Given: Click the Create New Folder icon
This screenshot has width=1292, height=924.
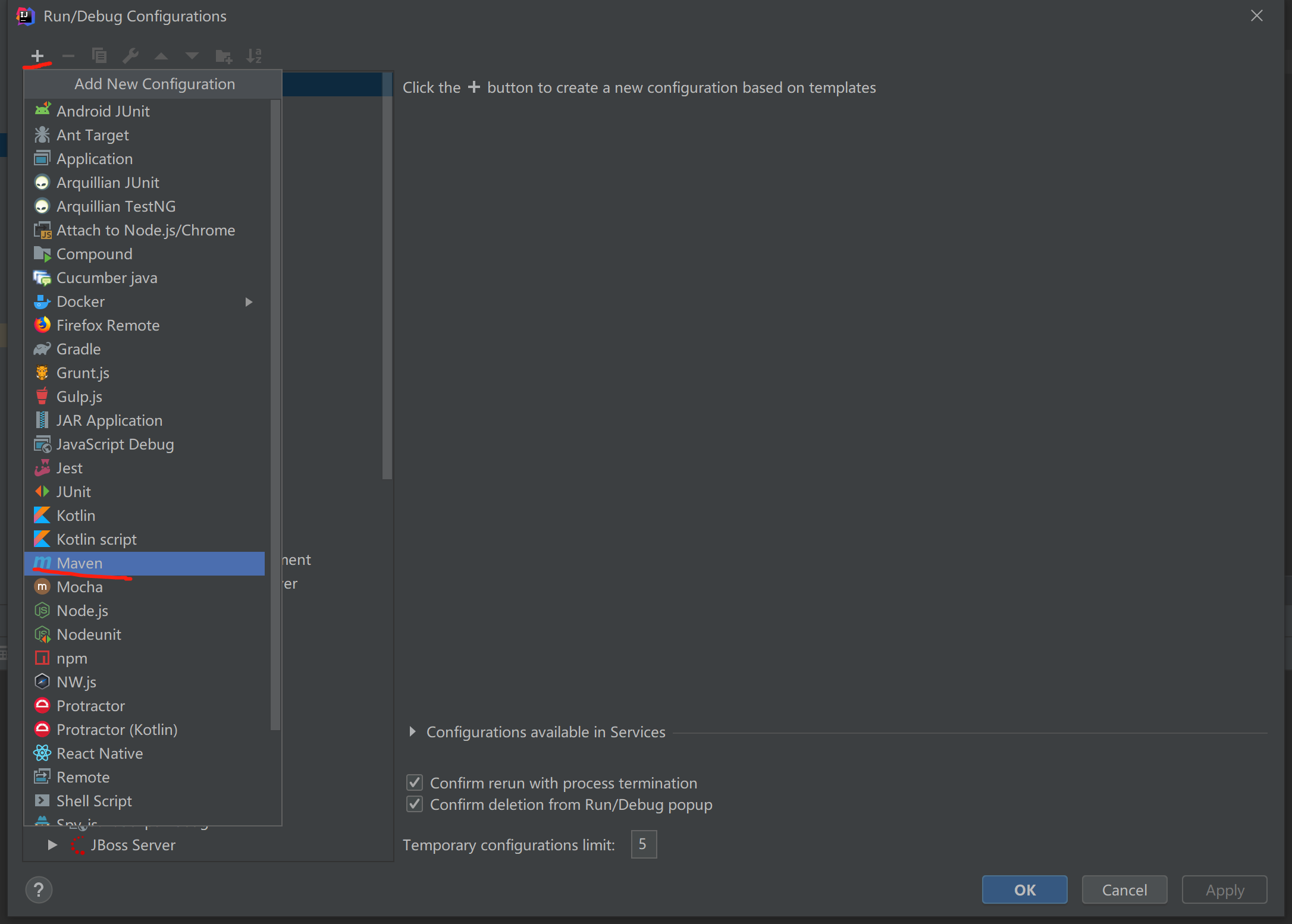Looking at the screenshot, I should point(223,56).
